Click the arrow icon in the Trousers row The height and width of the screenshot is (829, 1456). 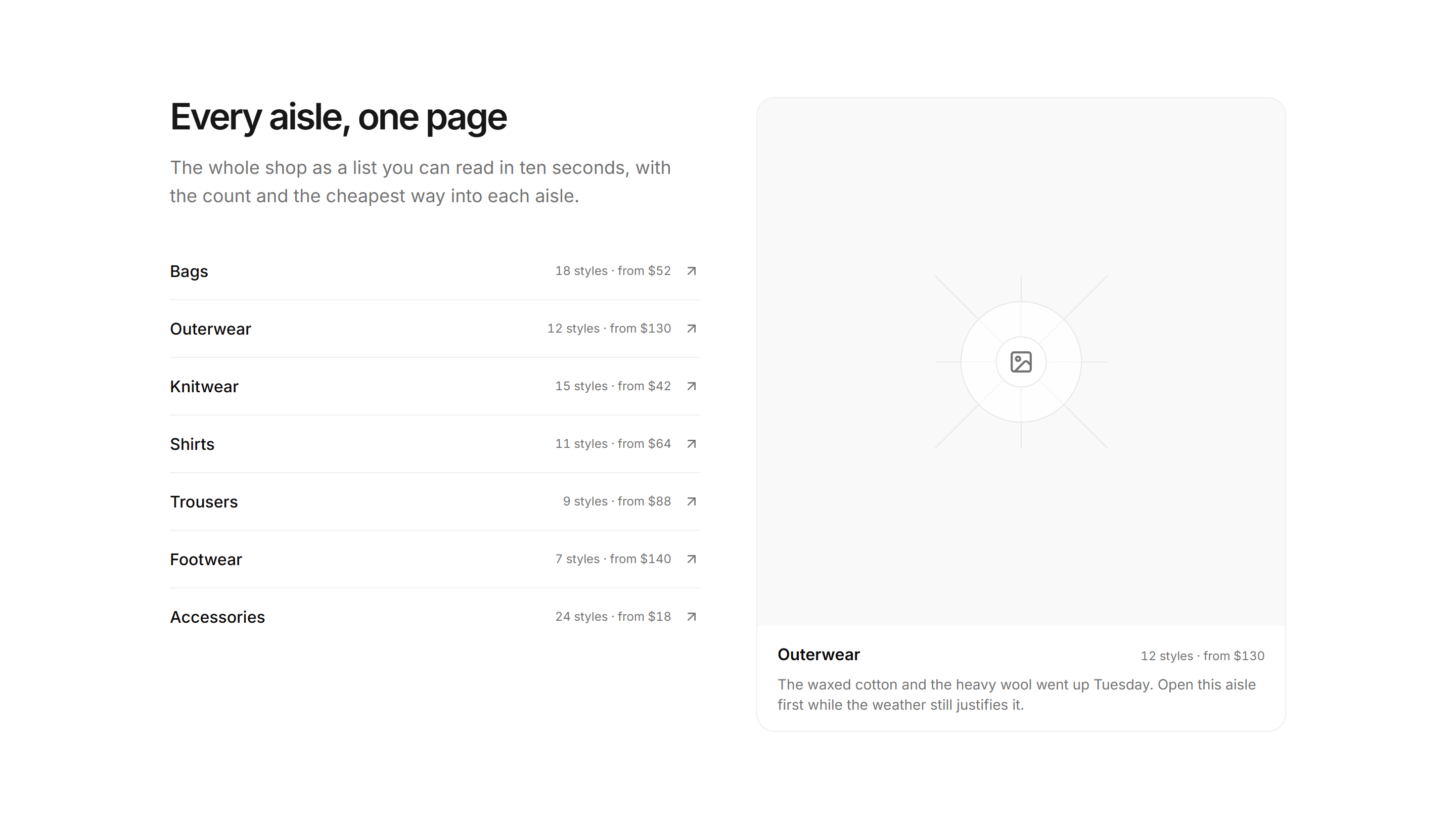tap(691, 501)
